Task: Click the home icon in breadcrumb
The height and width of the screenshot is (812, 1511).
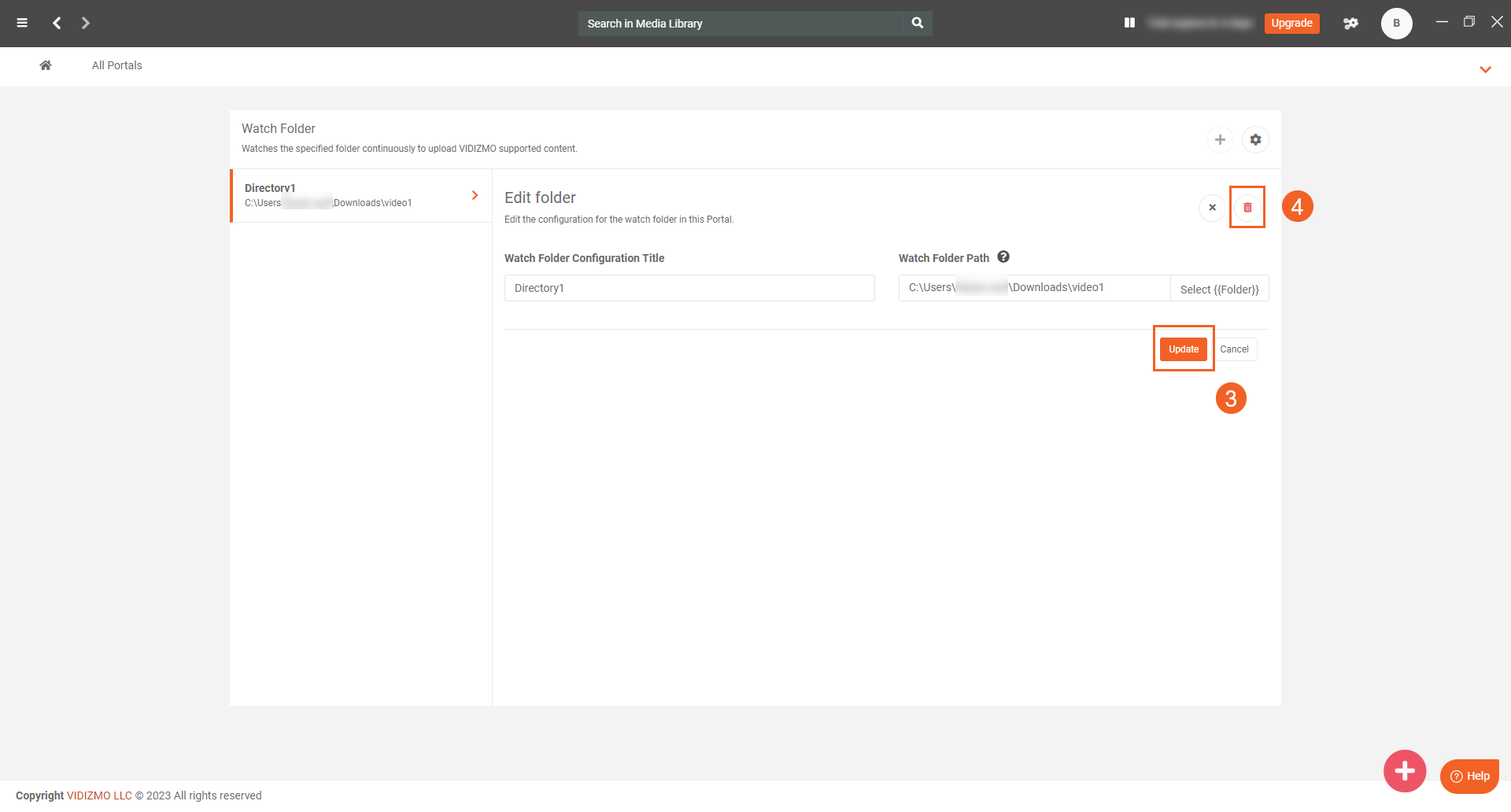Action: pyautogui.click(x=46, y=65)
